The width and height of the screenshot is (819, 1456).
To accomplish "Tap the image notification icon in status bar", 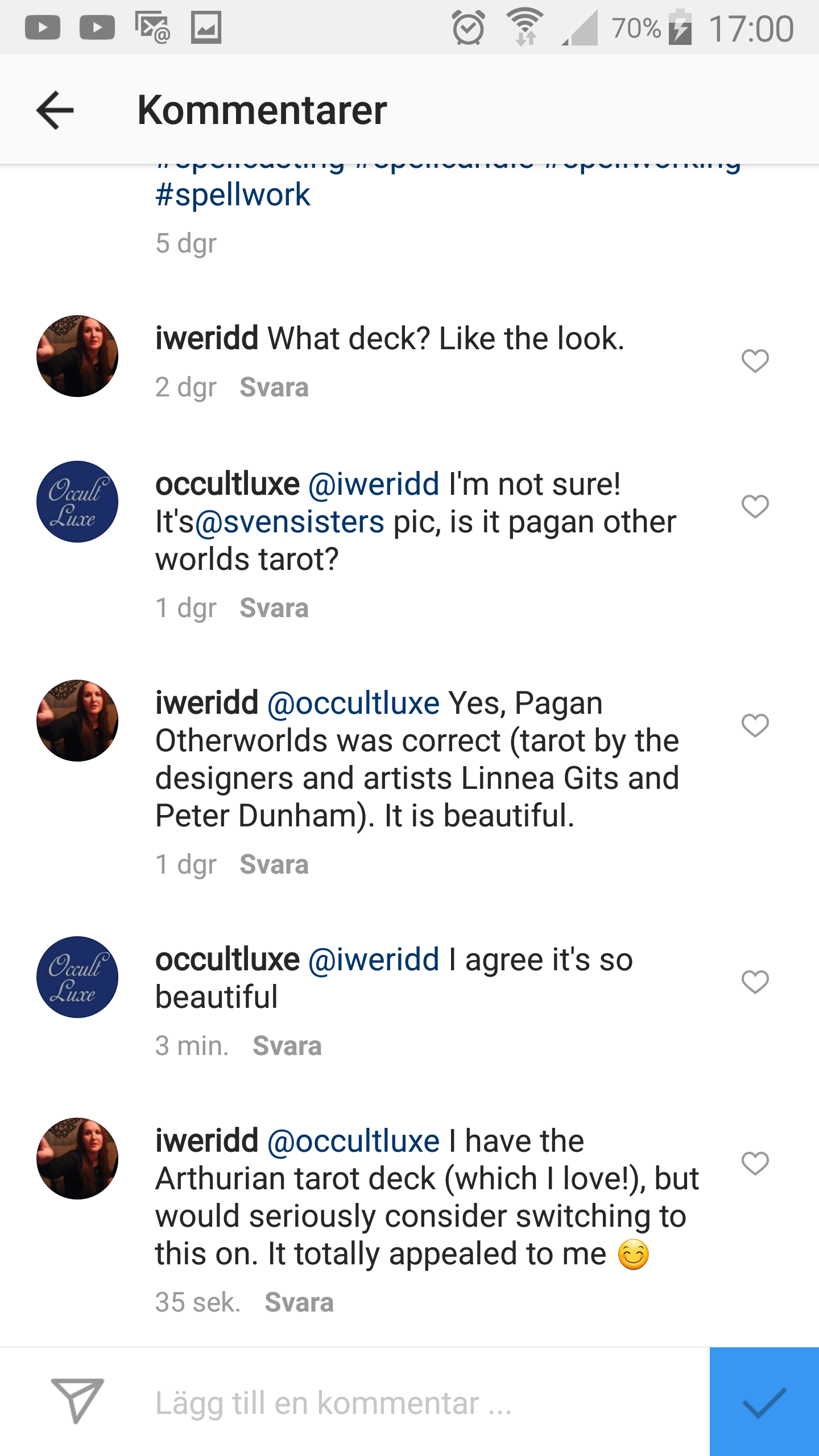I will (x=206, y=28).
